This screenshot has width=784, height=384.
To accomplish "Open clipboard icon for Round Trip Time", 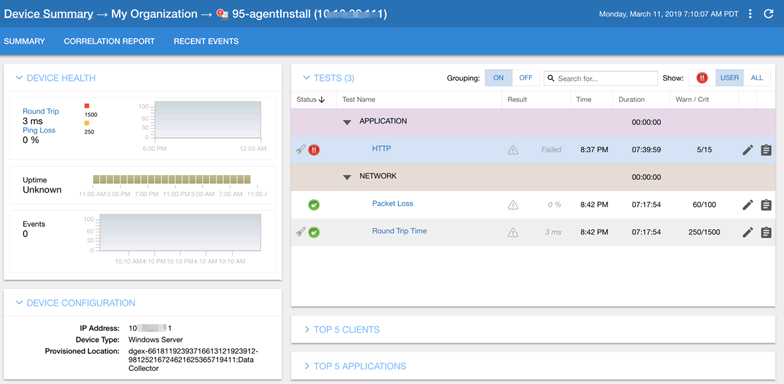I will tap(766, 232).
